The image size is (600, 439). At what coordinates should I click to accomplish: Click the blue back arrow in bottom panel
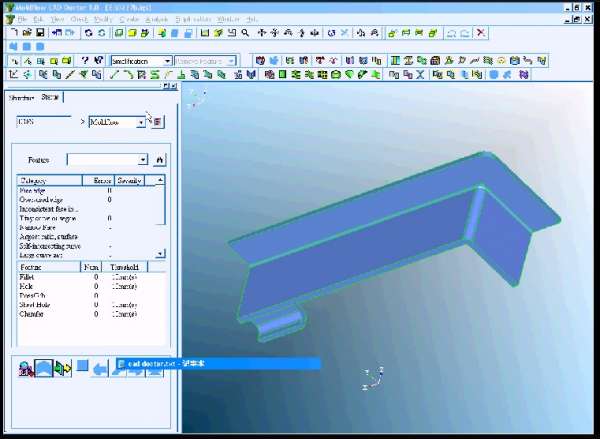[100, 369]
